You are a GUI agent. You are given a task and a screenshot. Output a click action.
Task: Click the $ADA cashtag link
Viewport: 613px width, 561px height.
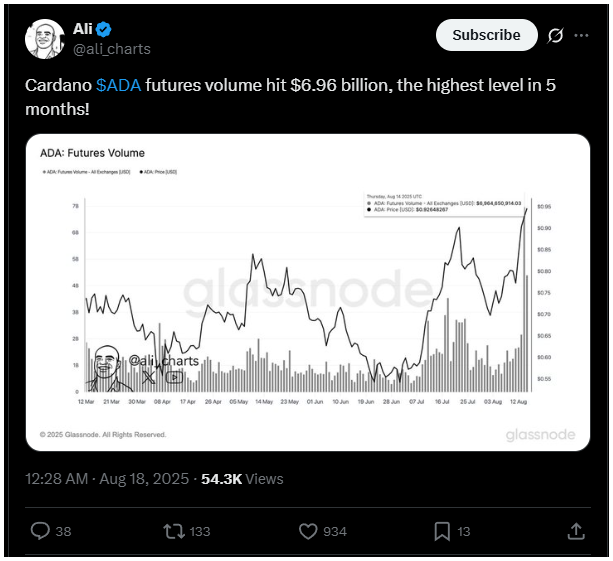point(118,85)
